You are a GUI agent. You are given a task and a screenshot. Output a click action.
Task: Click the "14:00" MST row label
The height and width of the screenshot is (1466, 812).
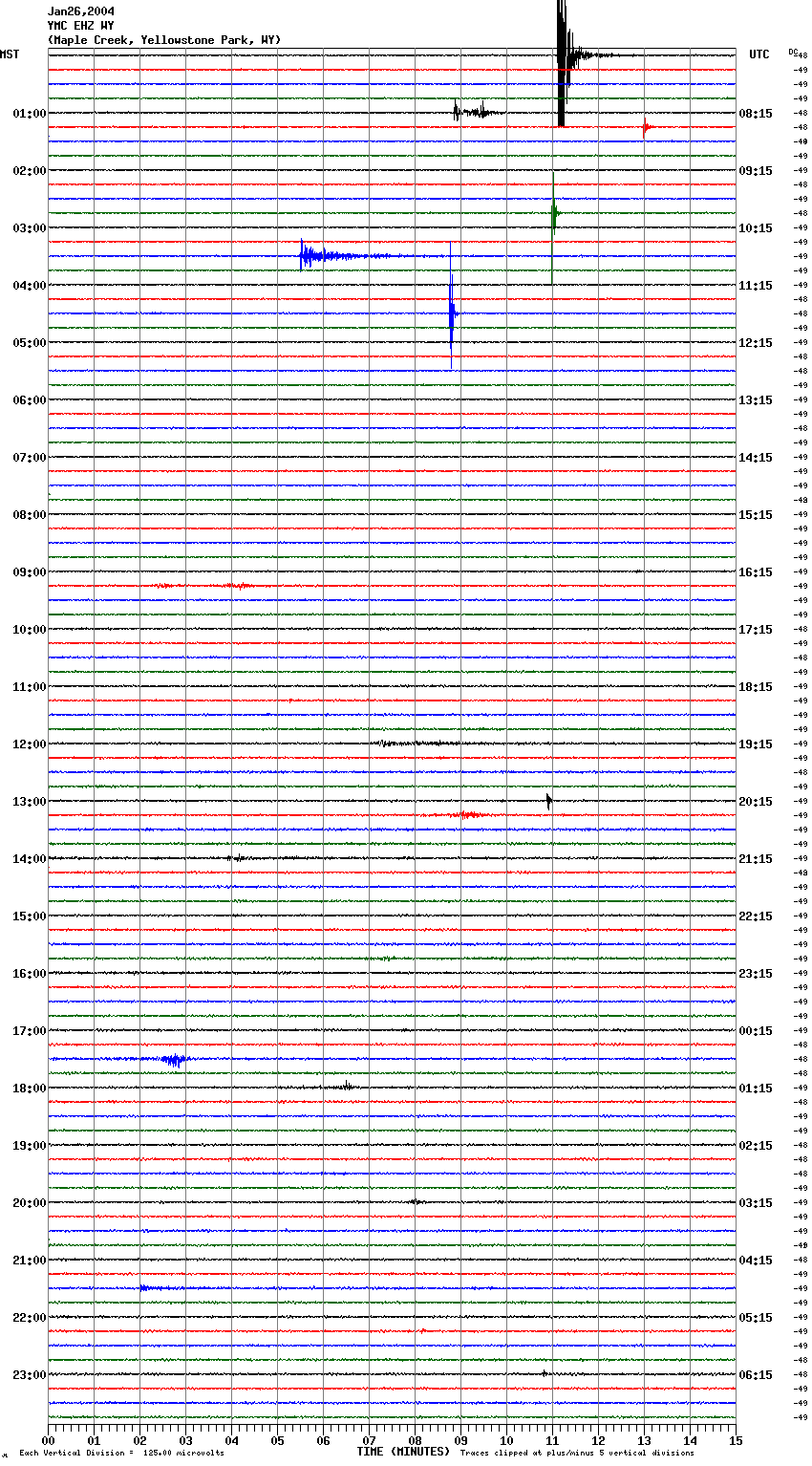click(x=30, y=859)
